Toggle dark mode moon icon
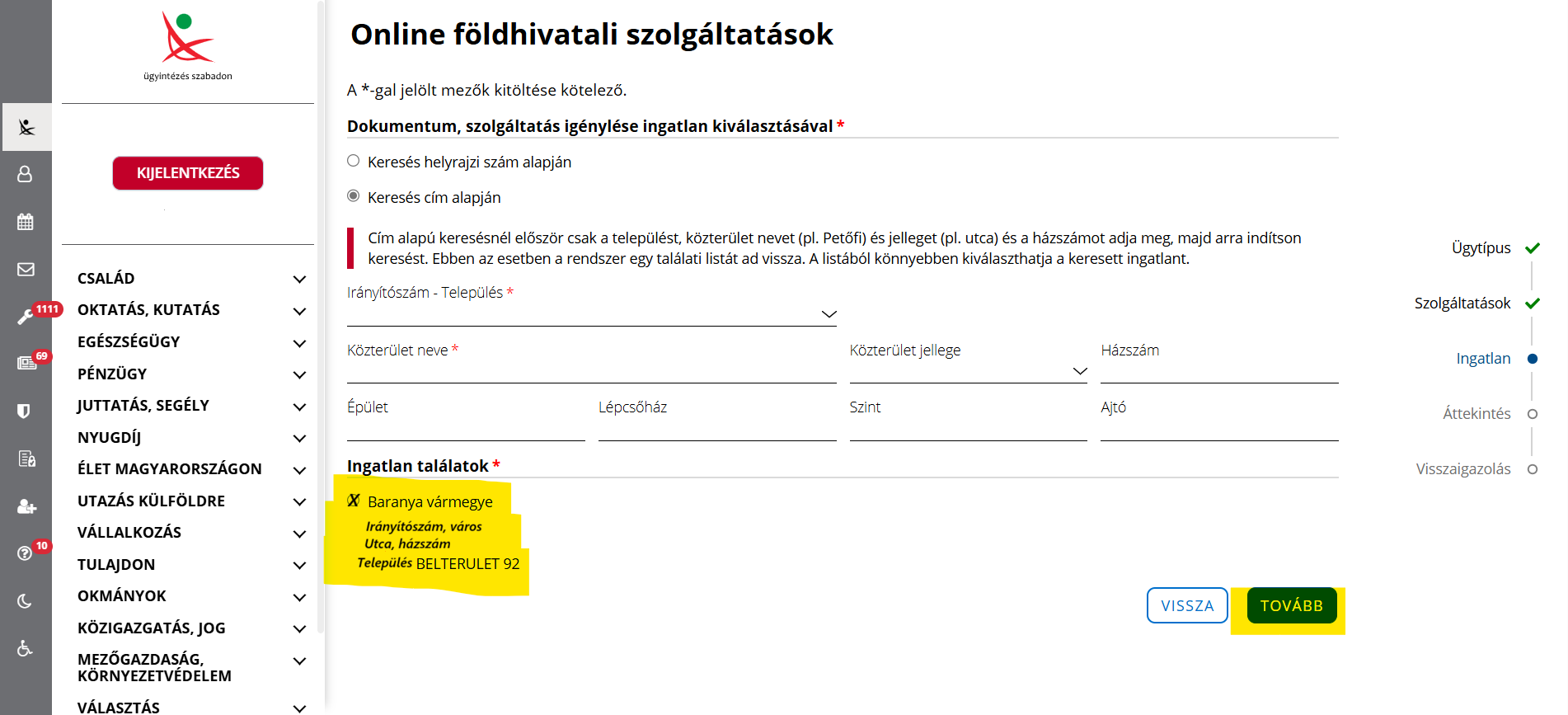 (26, 601)
